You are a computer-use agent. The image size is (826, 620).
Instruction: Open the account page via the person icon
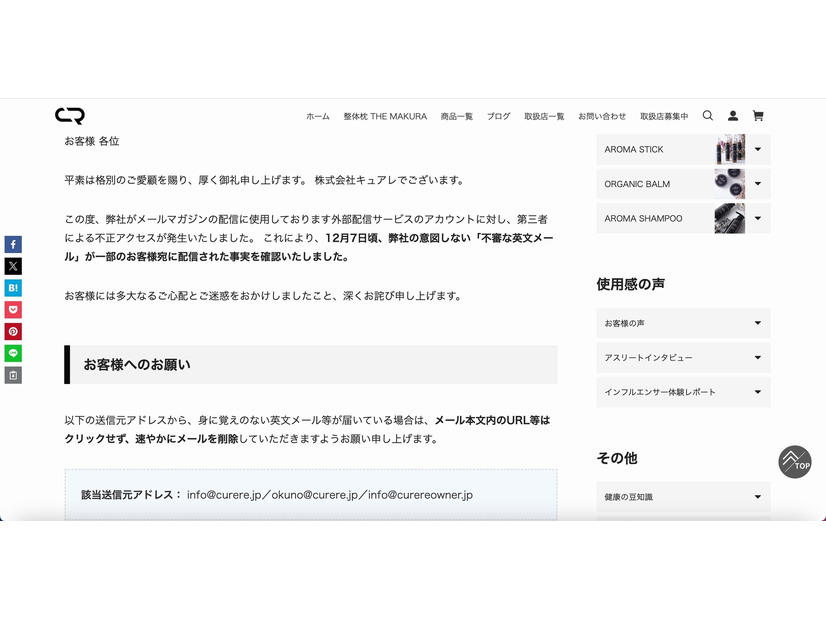point(733,116)
